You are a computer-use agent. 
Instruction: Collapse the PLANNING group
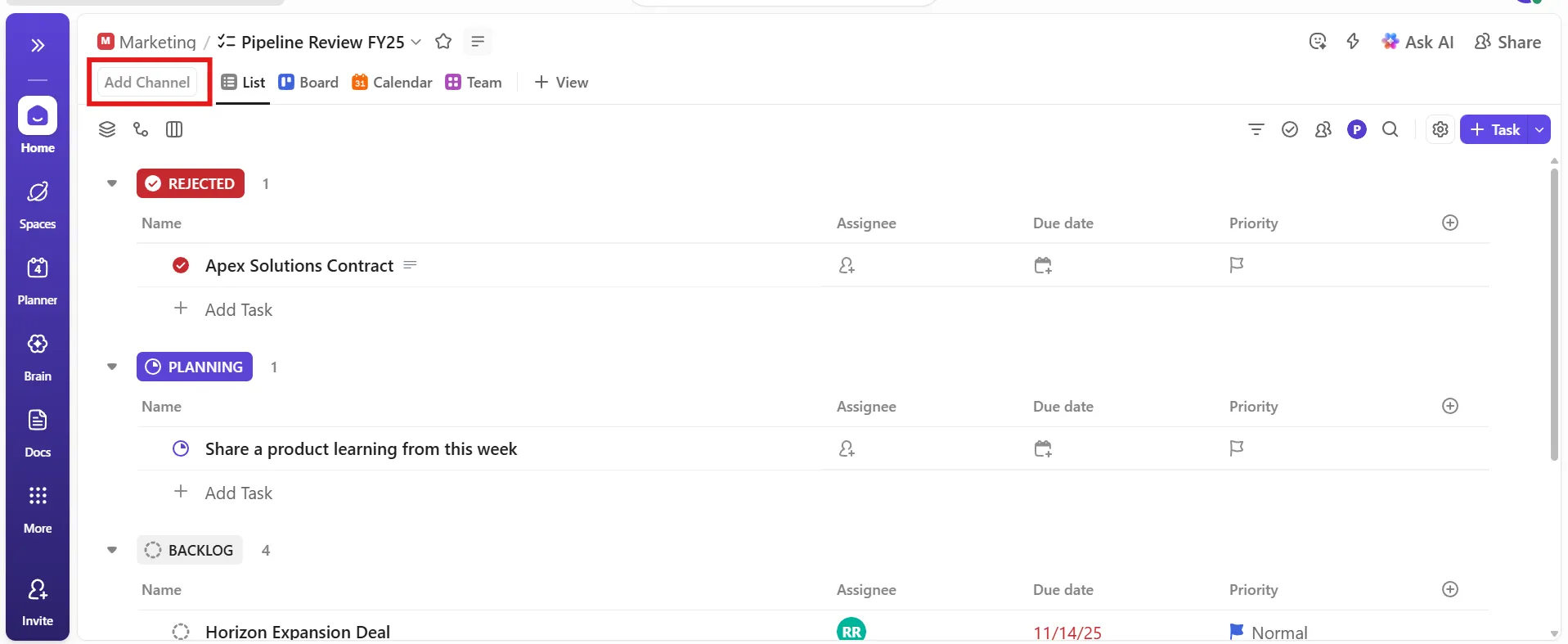tap(112, 367)
